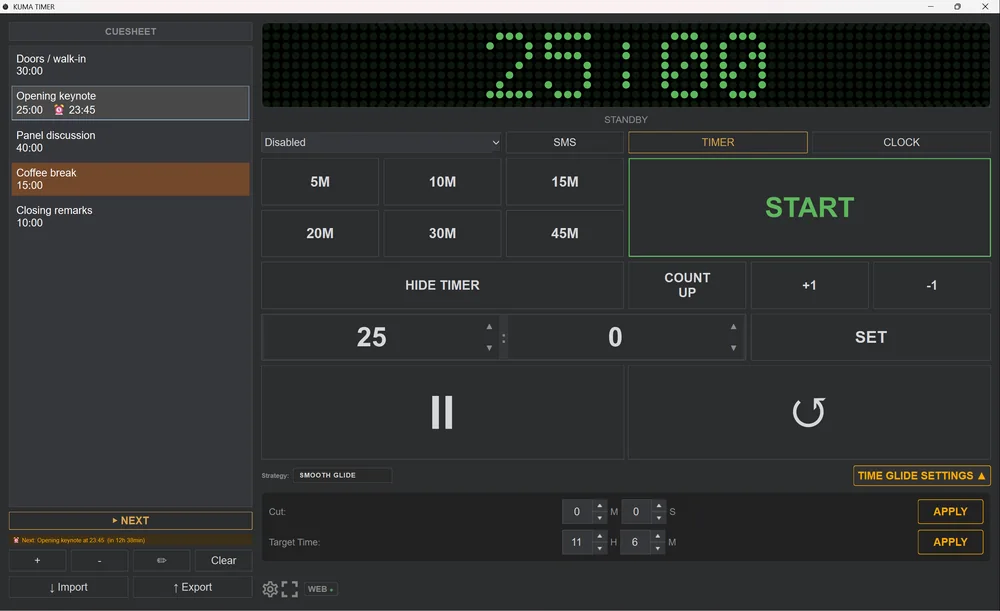Screen dimensions: 1000x611
Task: Switch to TIMER mode
Action: [x=717, y=142]
